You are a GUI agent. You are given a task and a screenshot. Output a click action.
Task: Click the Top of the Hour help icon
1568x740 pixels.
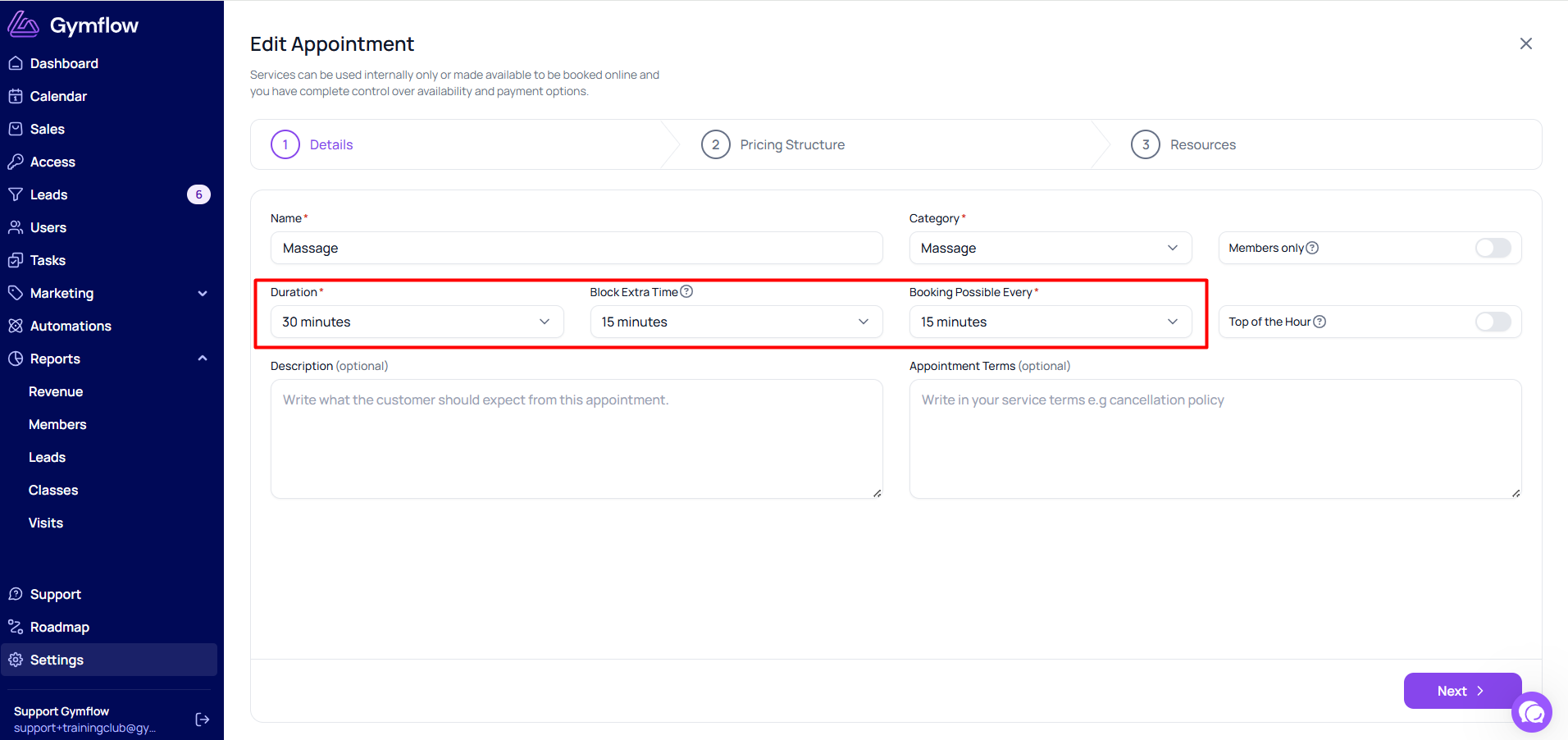pyautogui.click(x=1320, y=322)
